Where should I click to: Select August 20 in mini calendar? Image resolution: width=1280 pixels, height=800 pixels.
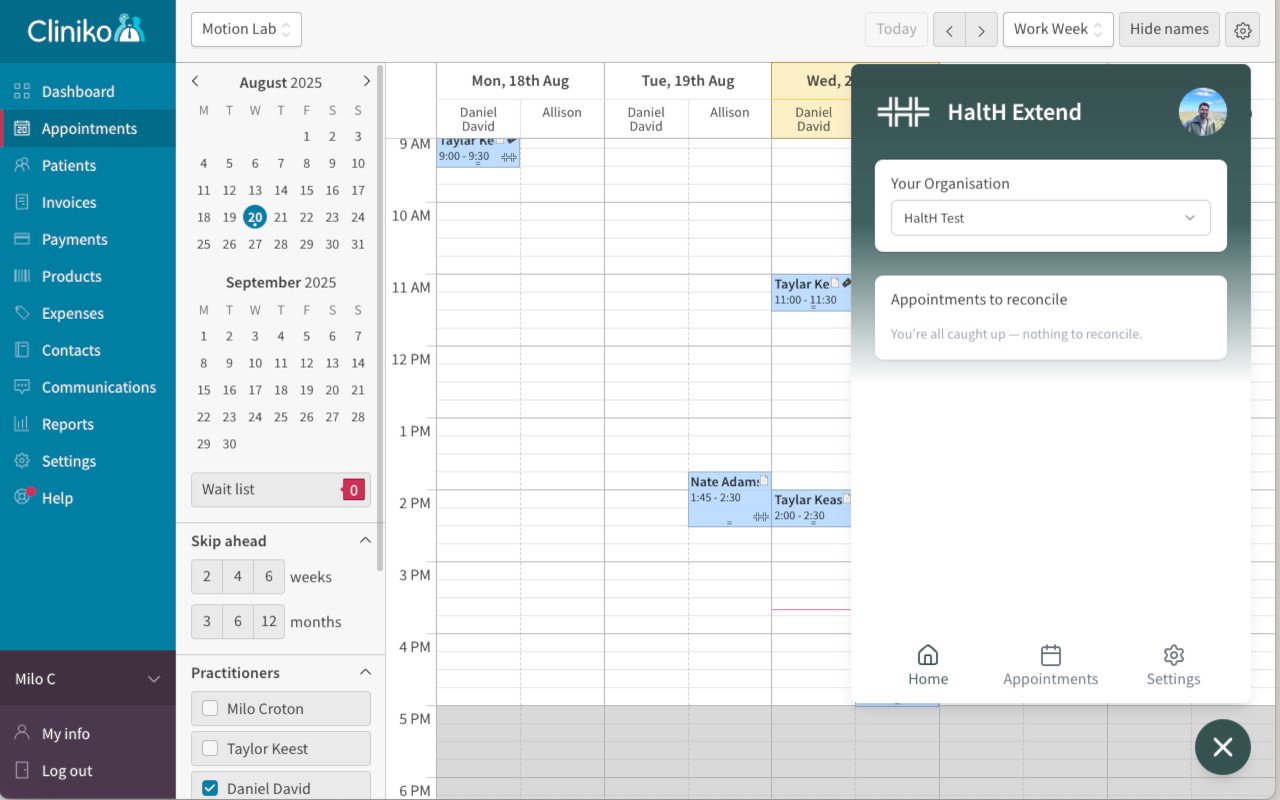click(255, 217)
